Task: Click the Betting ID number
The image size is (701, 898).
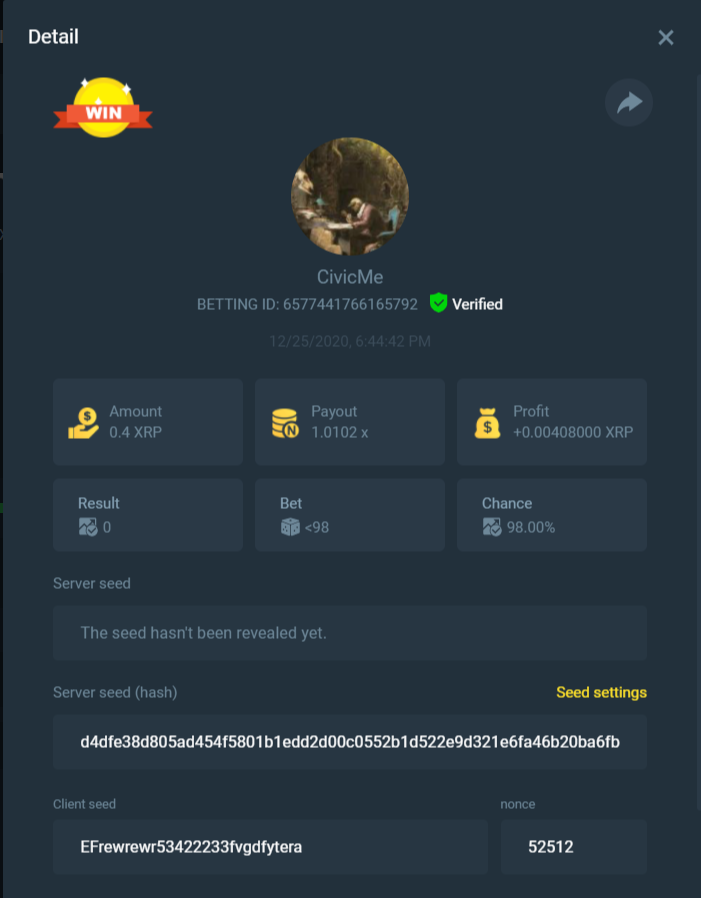Action: tap(350, 304)
